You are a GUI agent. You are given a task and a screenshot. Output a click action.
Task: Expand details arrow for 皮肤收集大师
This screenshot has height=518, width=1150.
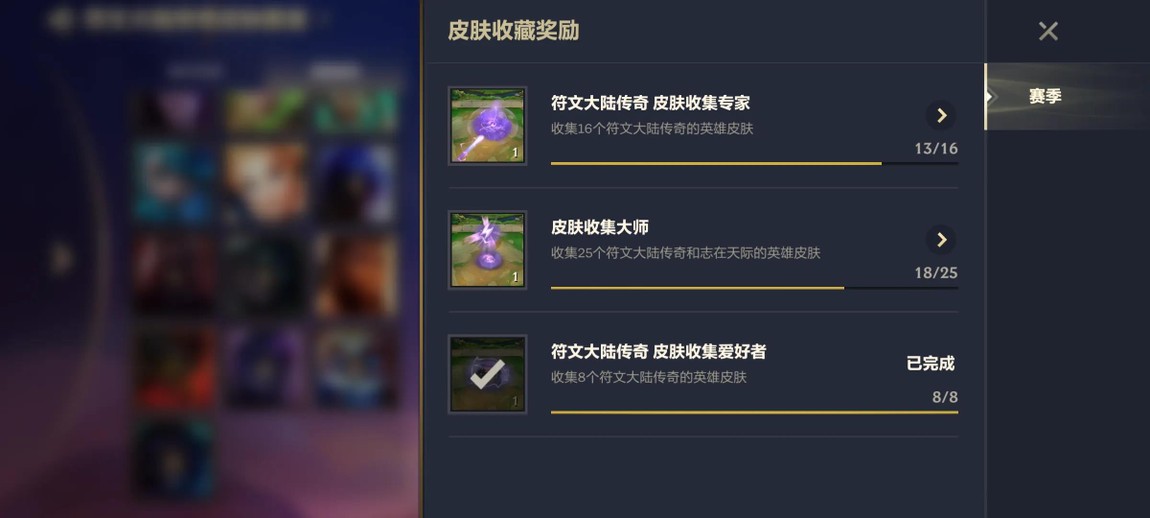tap(941, 239)
